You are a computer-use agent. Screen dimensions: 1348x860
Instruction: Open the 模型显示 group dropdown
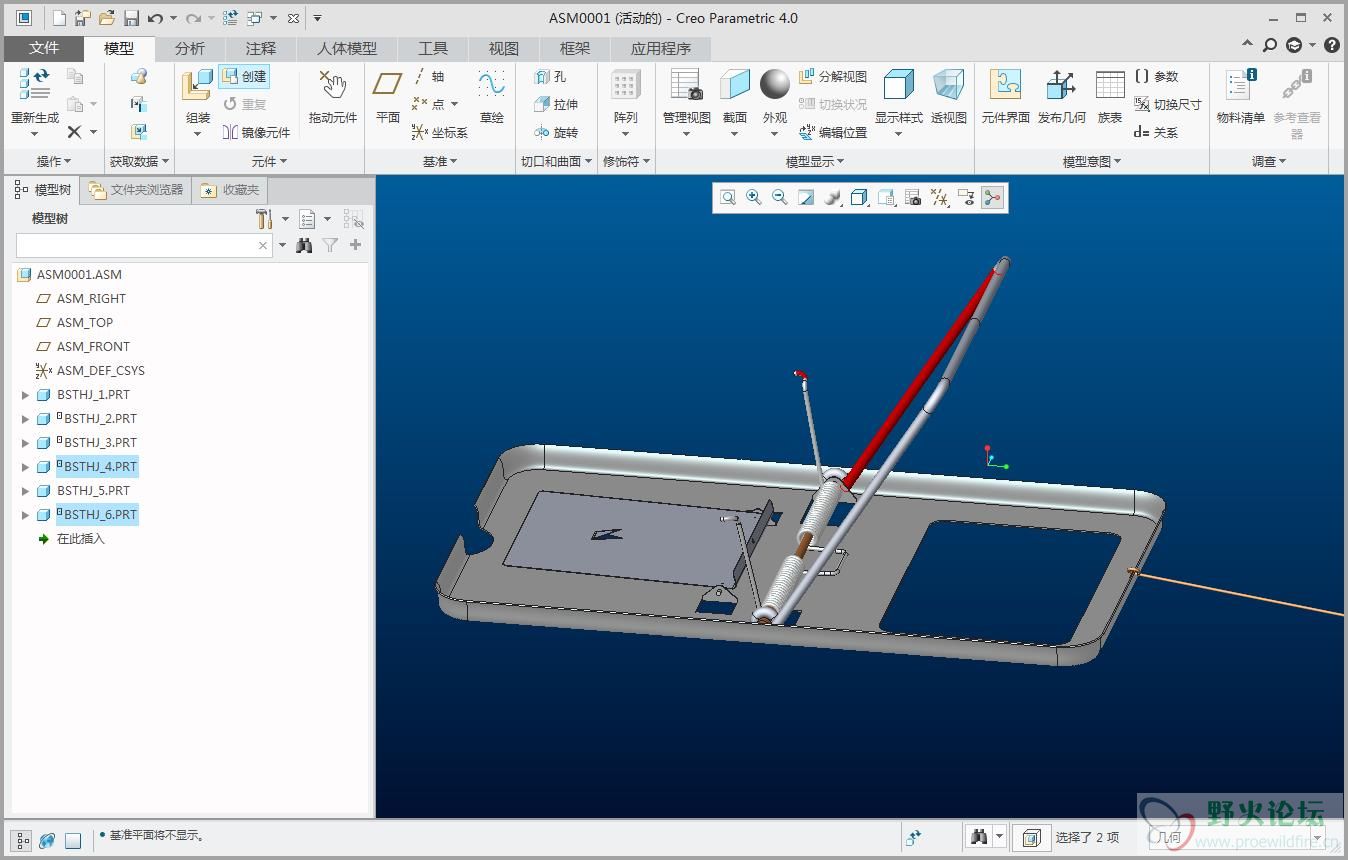pyautogui.click(x=815, y=161)
